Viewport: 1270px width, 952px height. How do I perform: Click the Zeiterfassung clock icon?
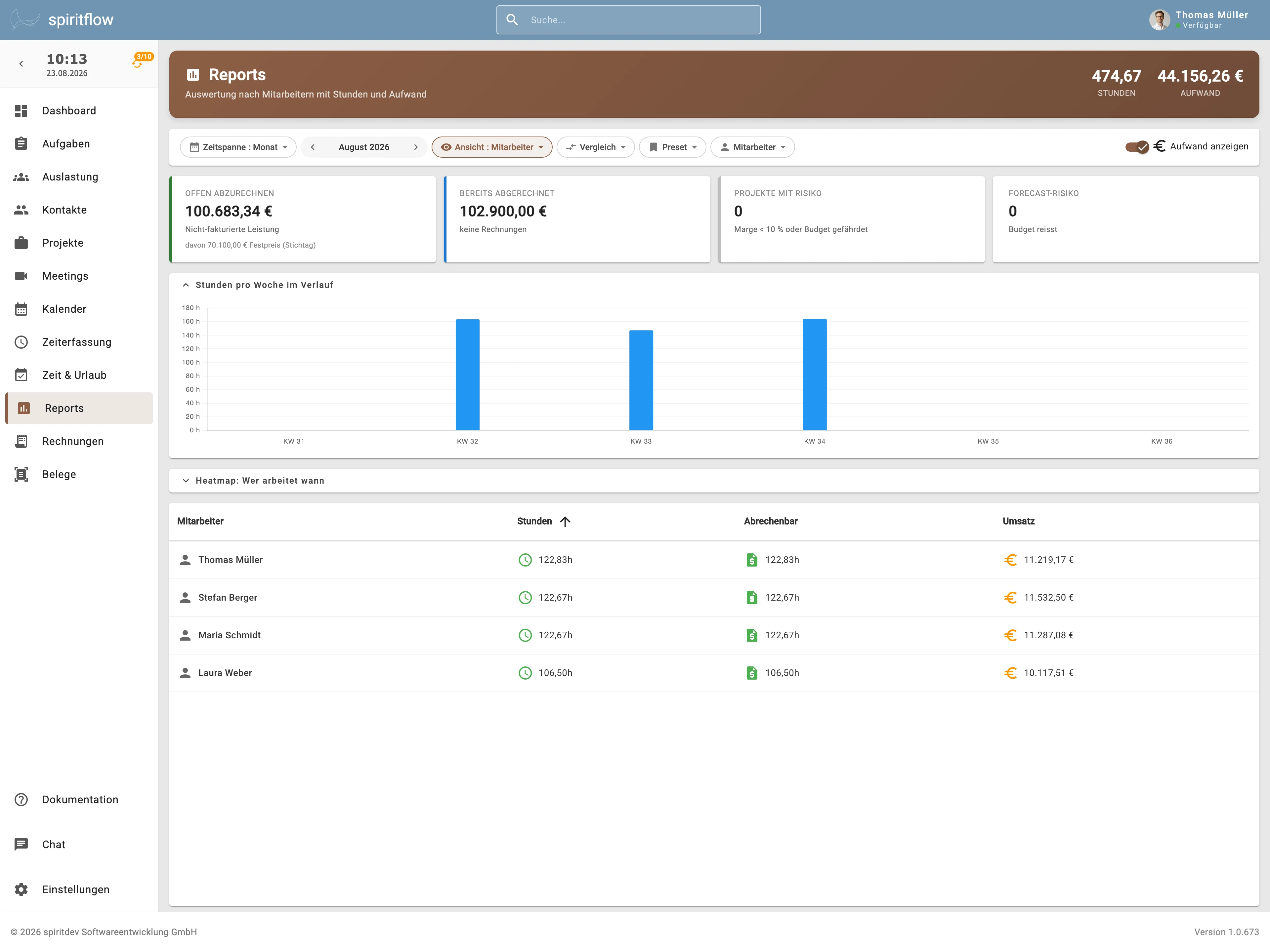click(21, 342)
